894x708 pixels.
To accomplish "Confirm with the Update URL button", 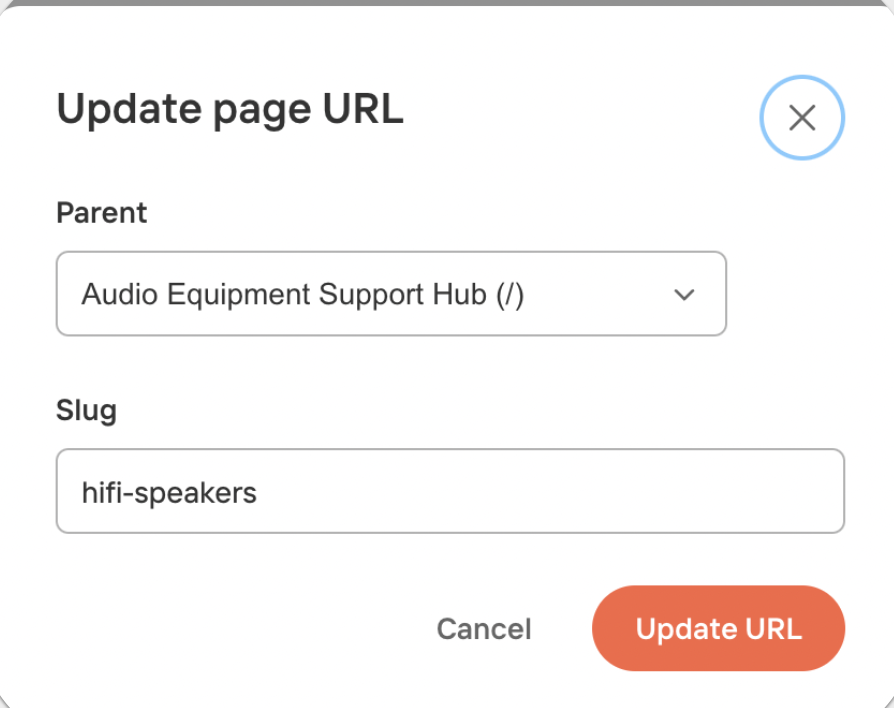I will 718,628.
